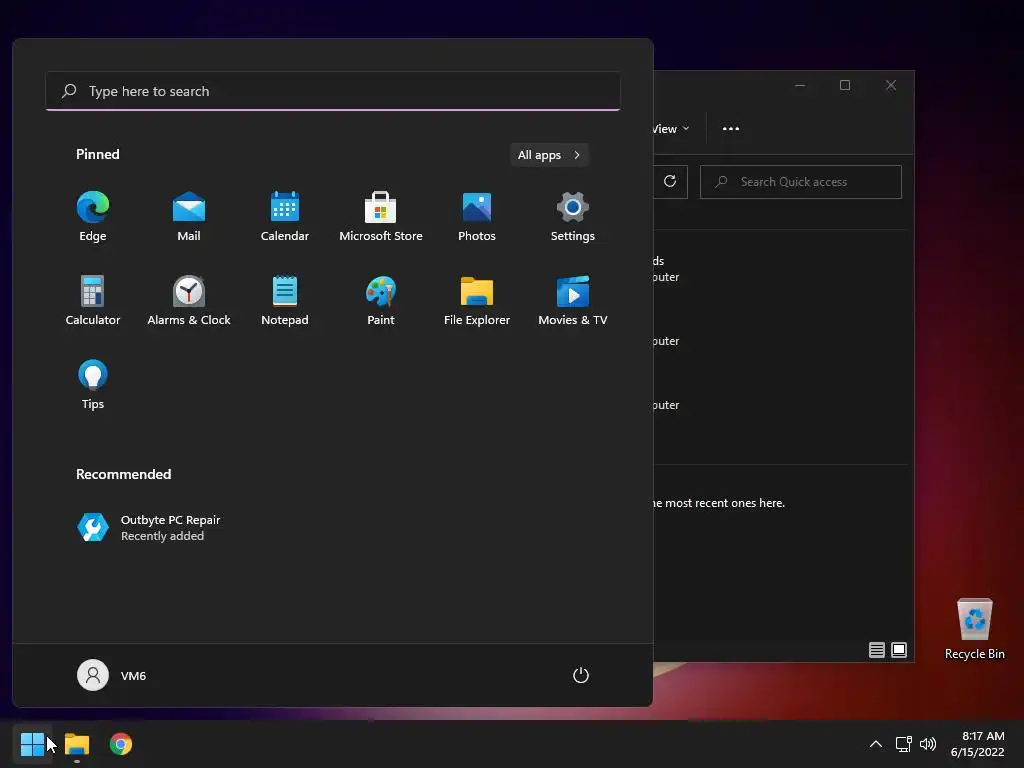This screenshot has width=1024, height=768.
Task: Focus the Type here to search box
Action: (333, 91)
